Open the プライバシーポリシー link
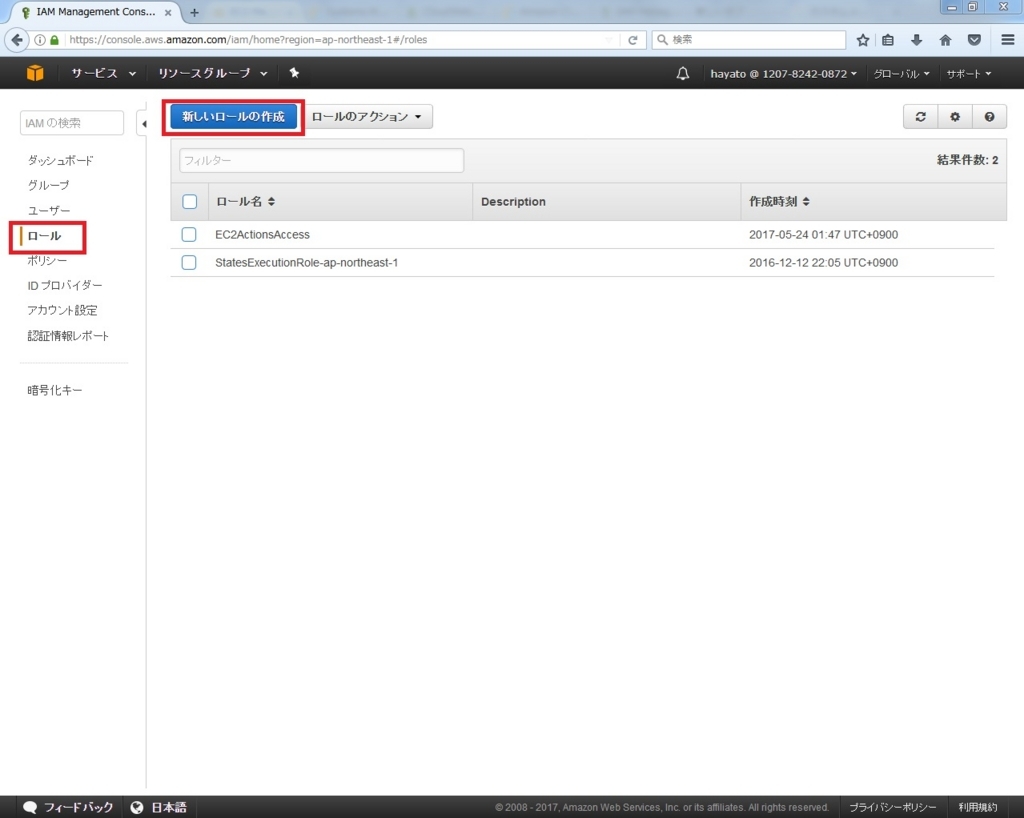Viewport: 1024px width, 818px height. 892,808
